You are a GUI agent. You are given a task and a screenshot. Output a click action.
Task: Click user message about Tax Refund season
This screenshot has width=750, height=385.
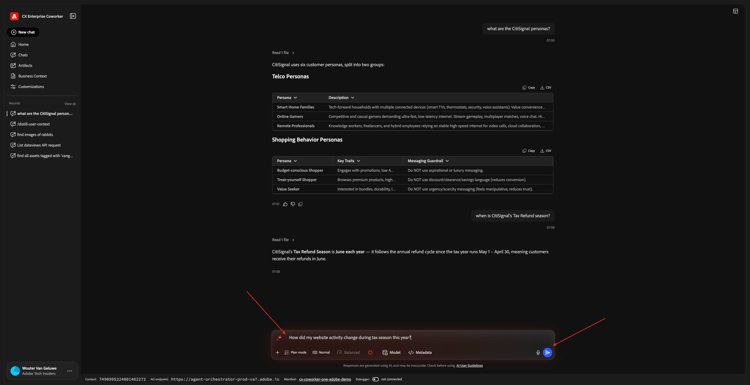pyautogui.click(x=513, y=216)
